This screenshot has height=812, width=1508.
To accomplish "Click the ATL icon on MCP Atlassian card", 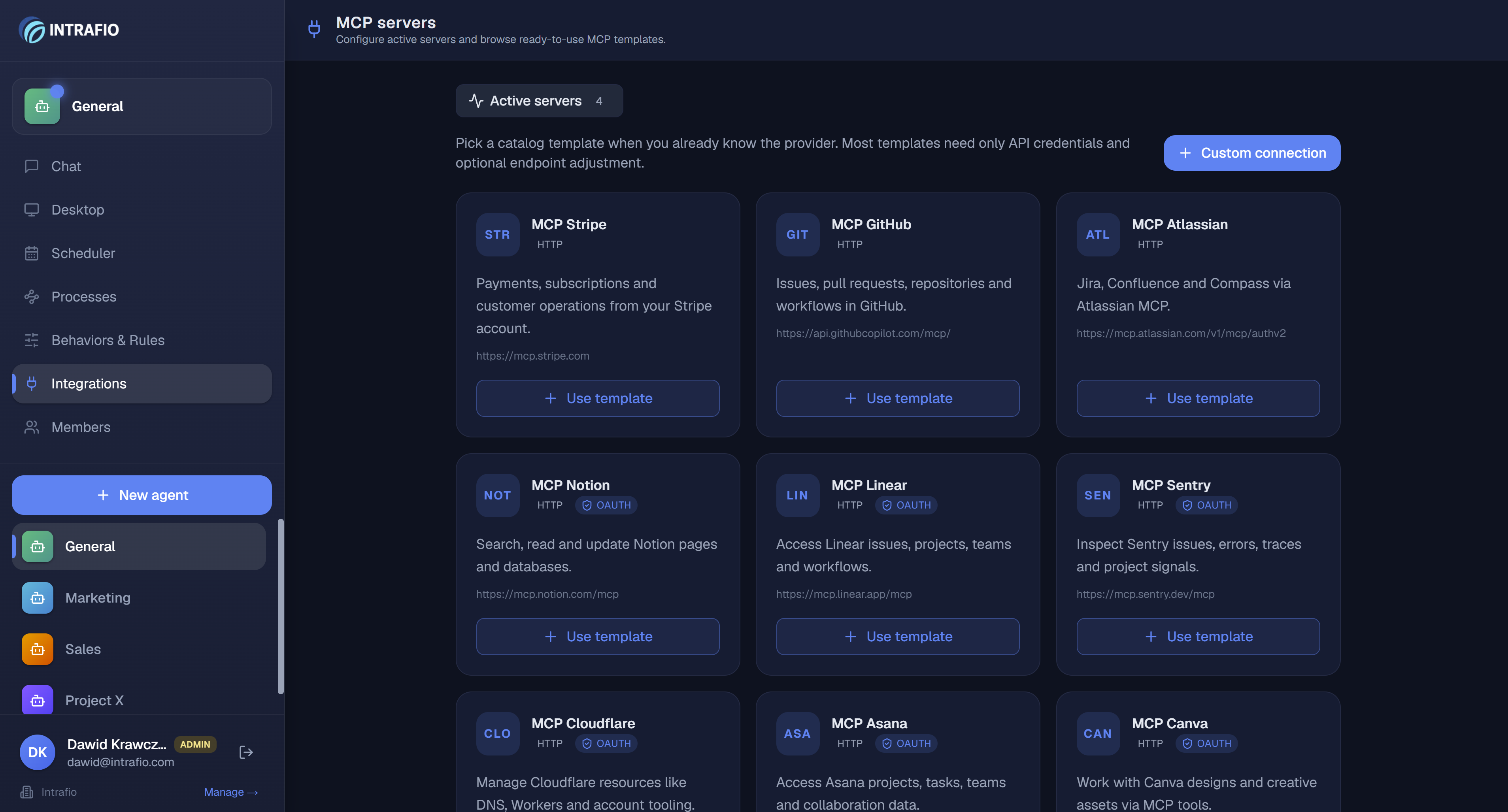I will pyautogui.click(x=1098, y=235).
